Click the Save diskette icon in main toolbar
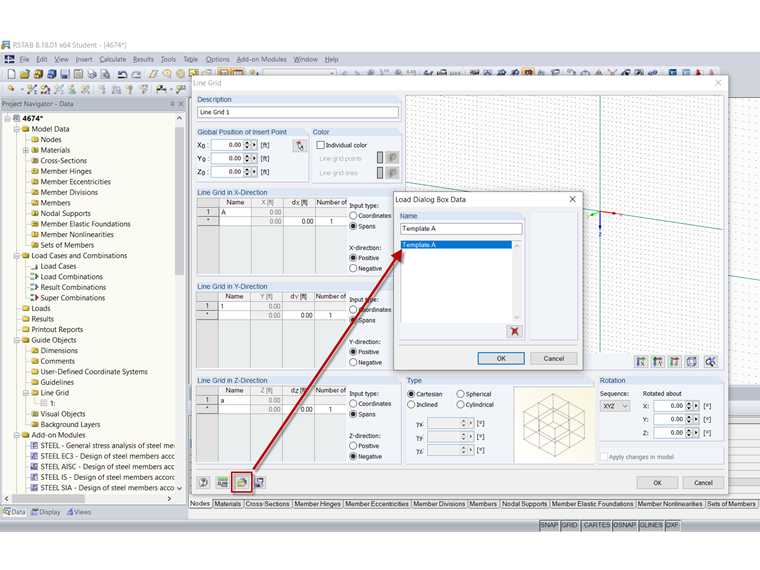Screen dimensions: 760x570 65,74
